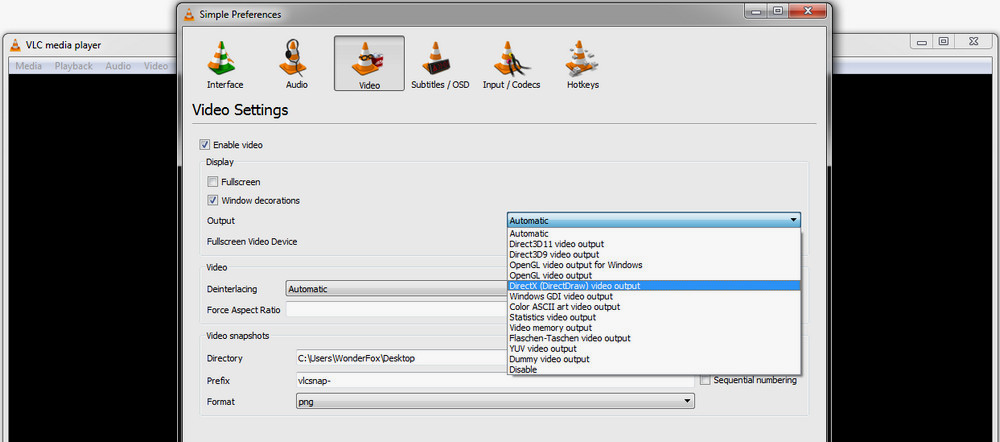Toggle Window decorations checkbox
This screenshot has height=442, width=1000.
point(212,200)
